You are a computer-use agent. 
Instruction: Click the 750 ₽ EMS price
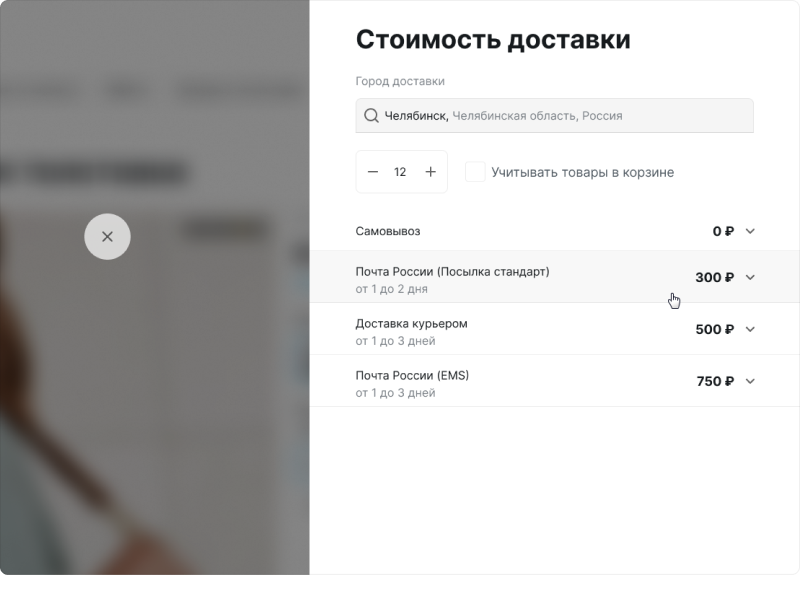point(714,381)
